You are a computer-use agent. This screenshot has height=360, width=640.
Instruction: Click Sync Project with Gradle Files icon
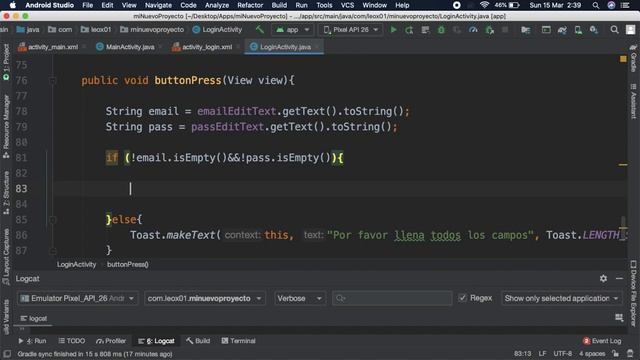click(562, 30)
